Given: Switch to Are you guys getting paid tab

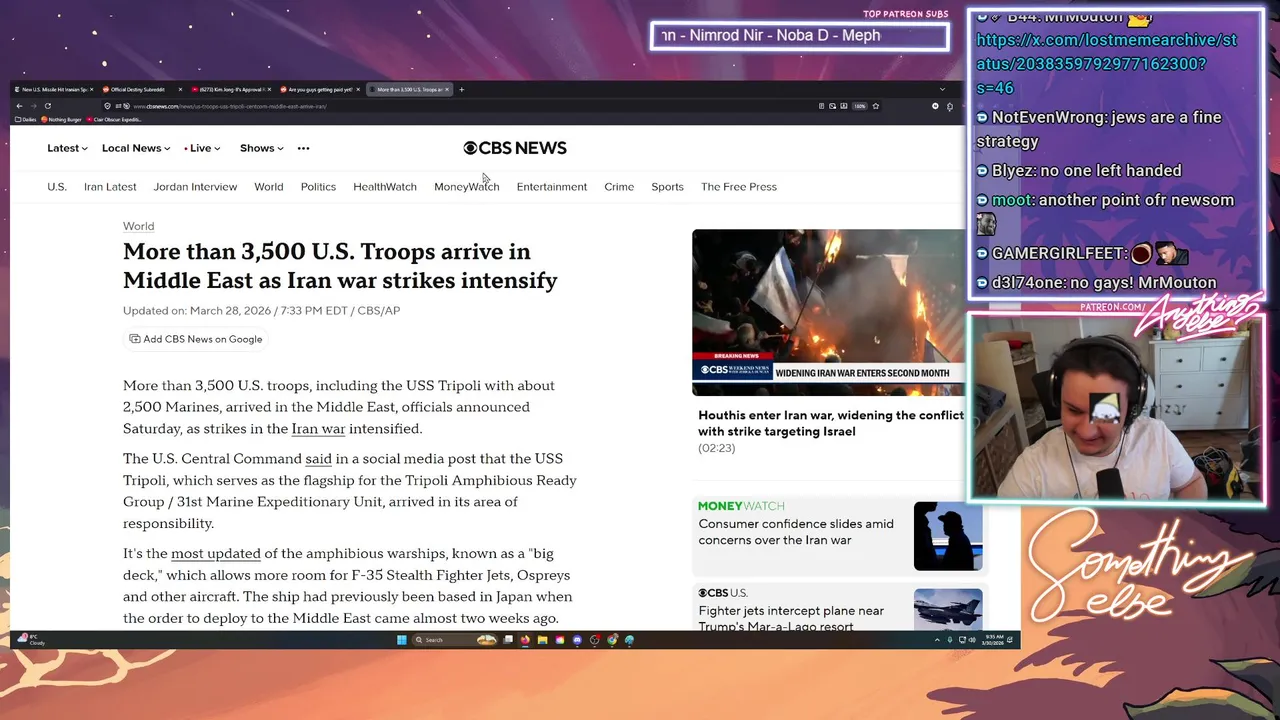Looking at the screenshot, I should click(x=318, y=90).
